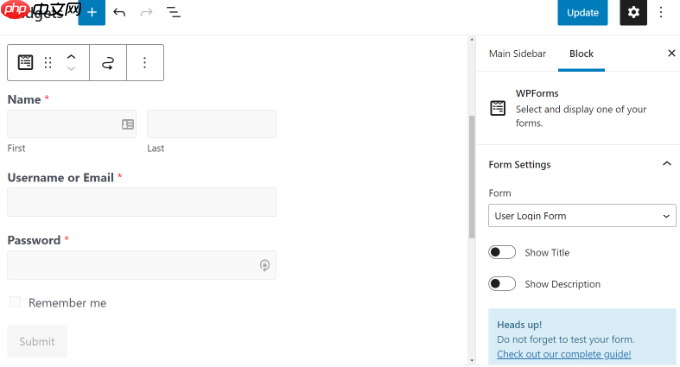Image resolution: width=680 pixels, height=367 pixels.
Task: Toggle the Show Title switch
Action: [x=502, y=252]
